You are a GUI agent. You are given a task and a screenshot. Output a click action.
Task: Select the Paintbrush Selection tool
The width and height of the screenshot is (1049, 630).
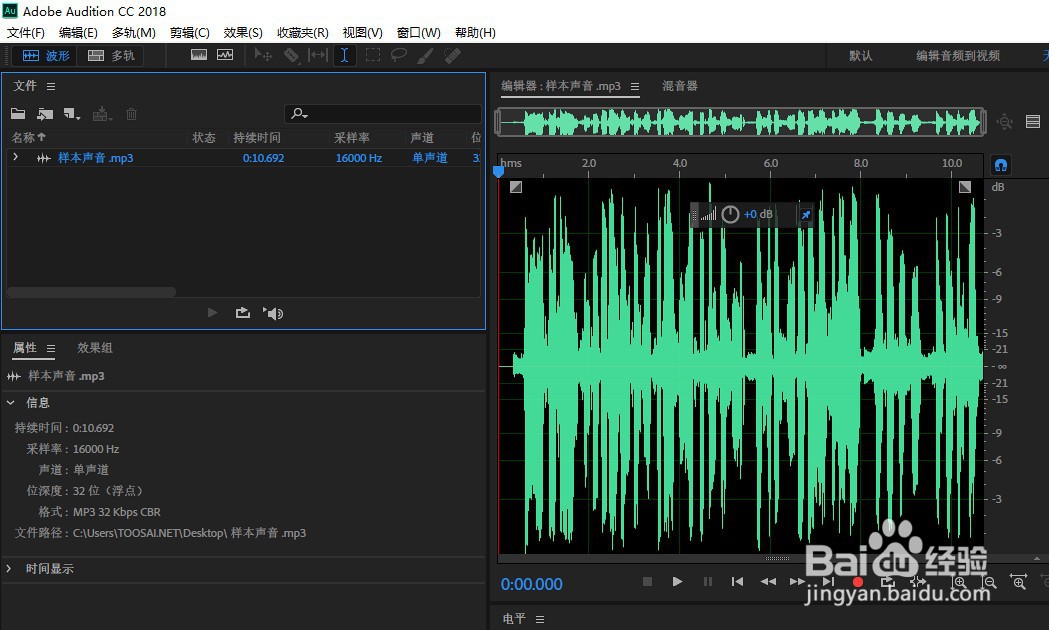[x=425, y=56]
